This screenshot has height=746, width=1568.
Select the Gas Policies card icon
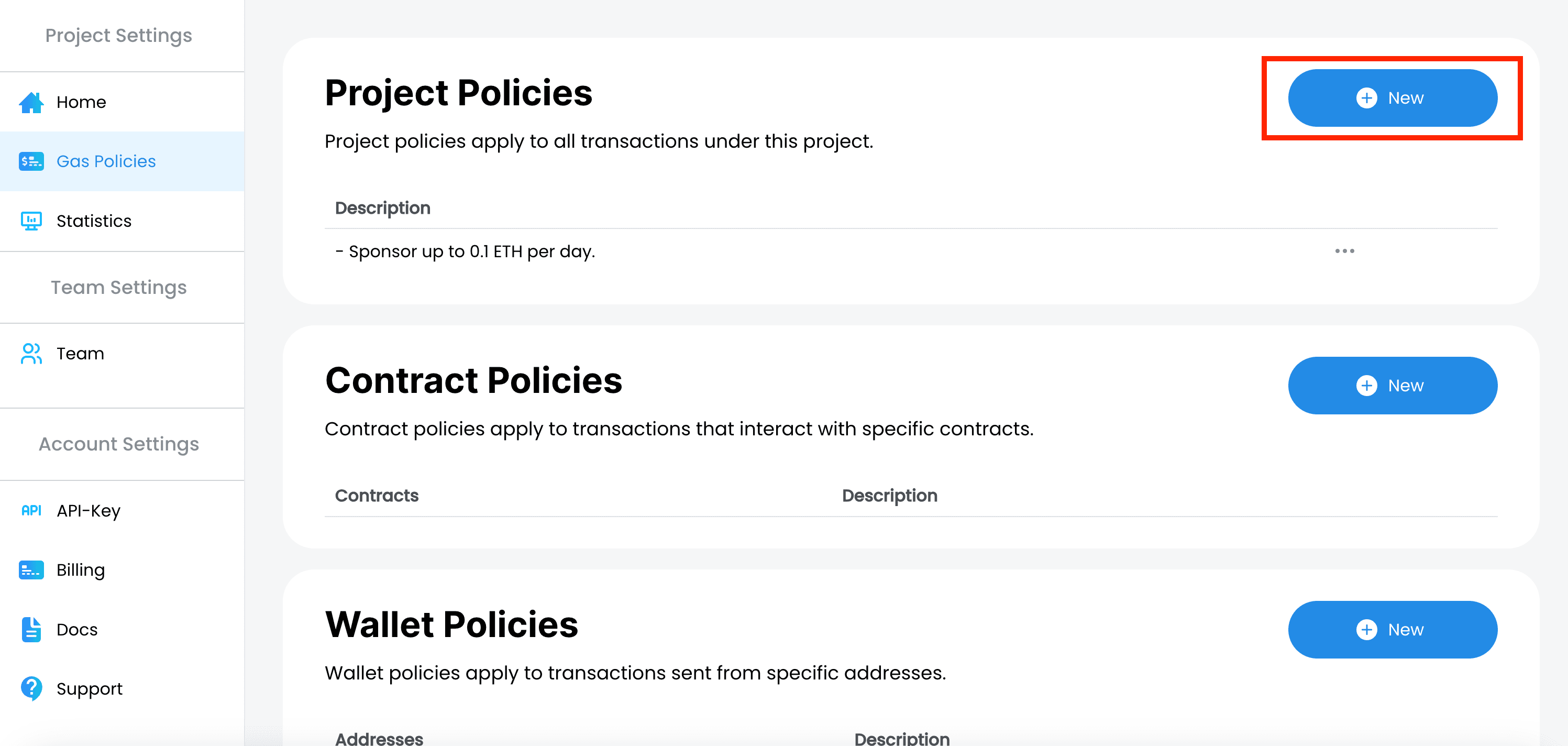(31, 161)
